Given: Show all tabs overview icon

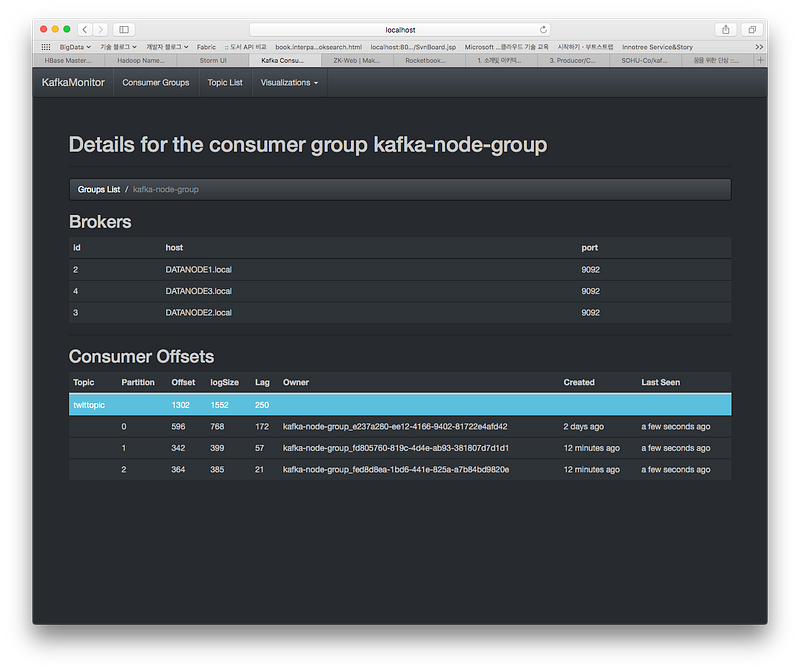Looking at the screenshot, I should pyautogui.click(x=752, y=30).
